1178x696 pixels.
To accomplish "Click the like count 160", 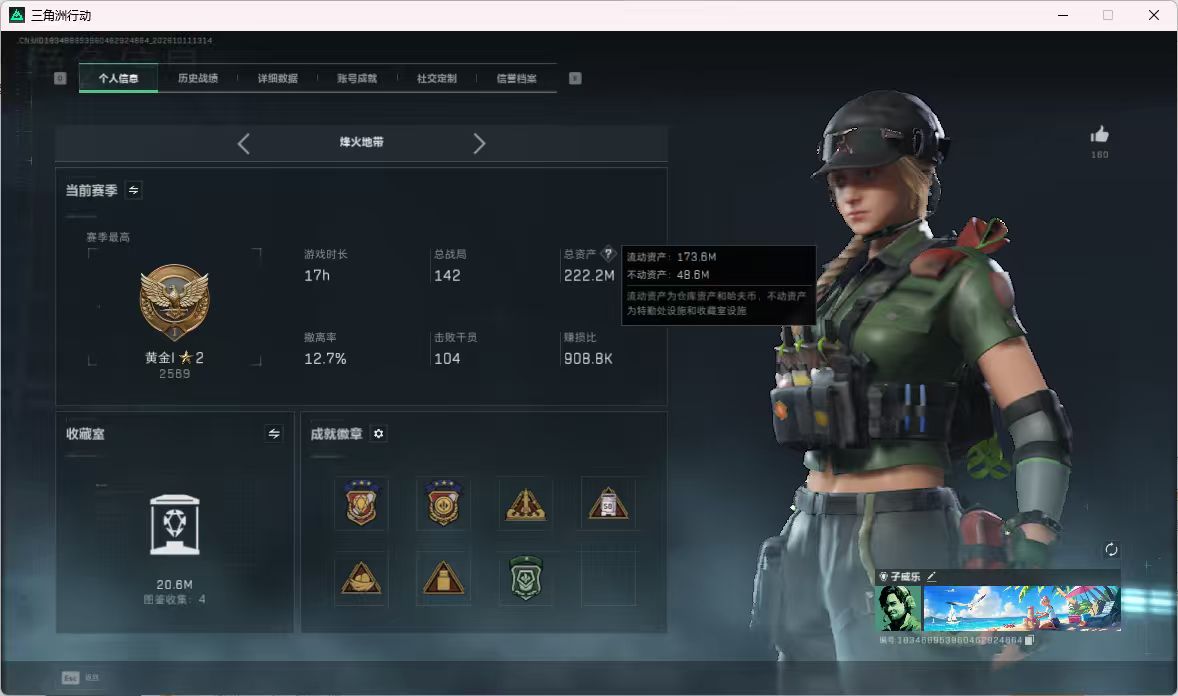I will tap(1099, 155).
